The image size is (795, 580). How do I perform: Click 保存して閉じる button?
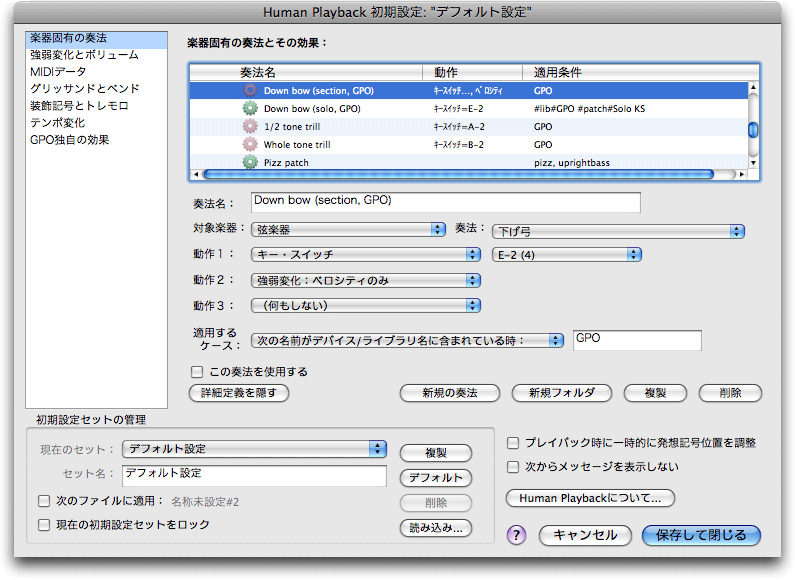tap(701, 535)
